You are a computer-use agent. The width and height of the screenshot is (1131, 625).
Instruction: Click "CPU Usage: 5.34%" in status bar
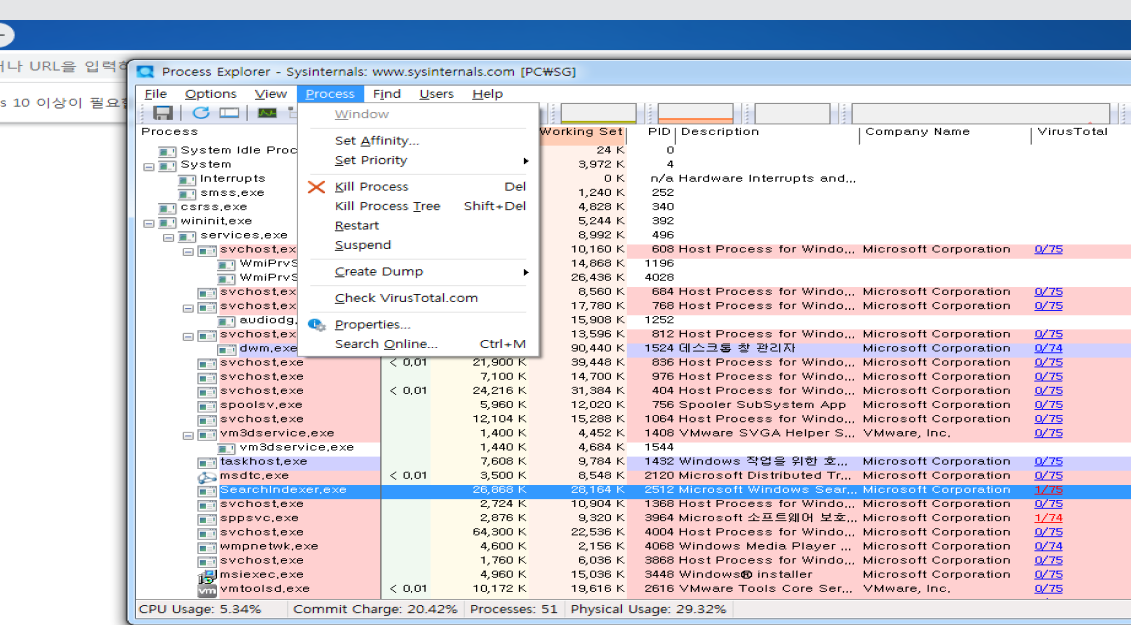[200, 609]
